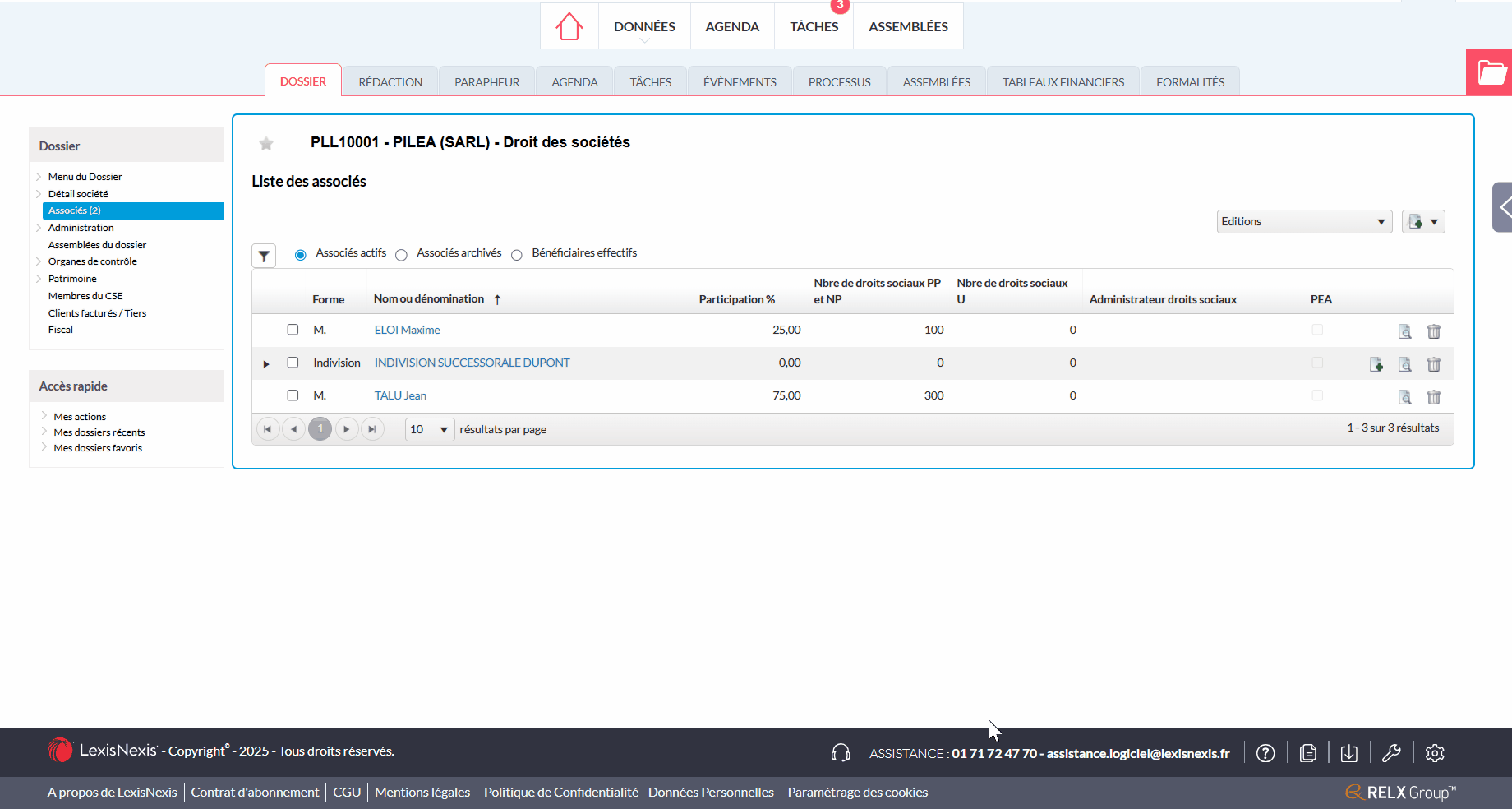
Task: Open the settings gear in footer
Action: [x=1435, y=752]
